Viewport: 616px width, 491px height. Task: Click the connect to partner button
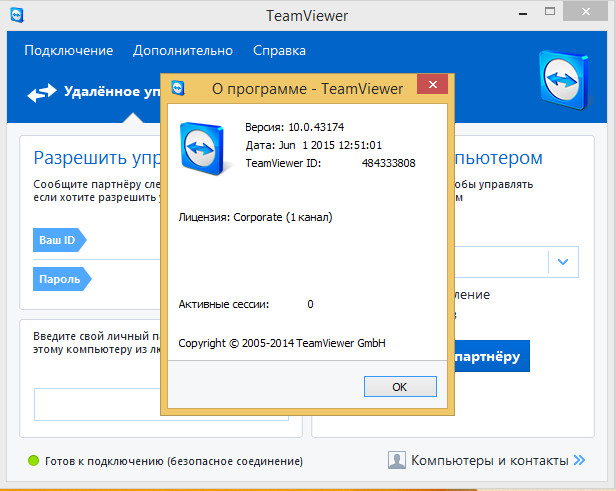(x=492, y=356)
